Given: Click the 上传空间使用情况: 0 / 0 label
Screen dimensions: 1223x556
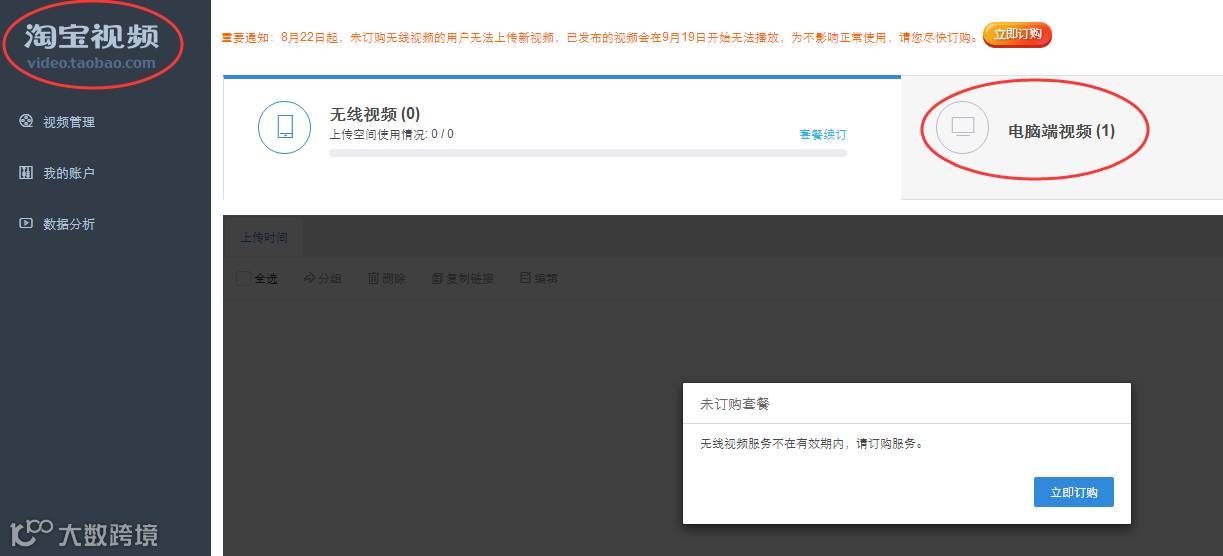Looking at the screenshot, I should [x=391, y=134].
